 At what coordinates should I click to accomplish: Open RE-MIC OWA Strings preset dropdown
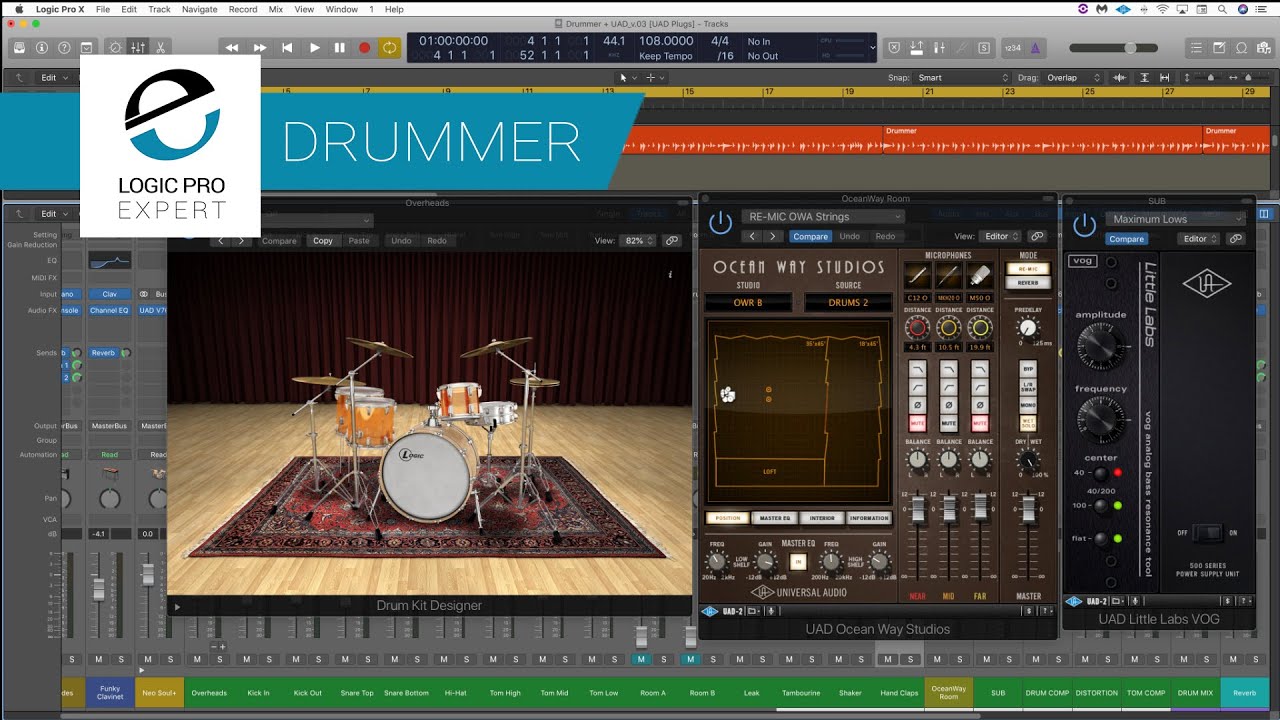click(x=823, y=216)
